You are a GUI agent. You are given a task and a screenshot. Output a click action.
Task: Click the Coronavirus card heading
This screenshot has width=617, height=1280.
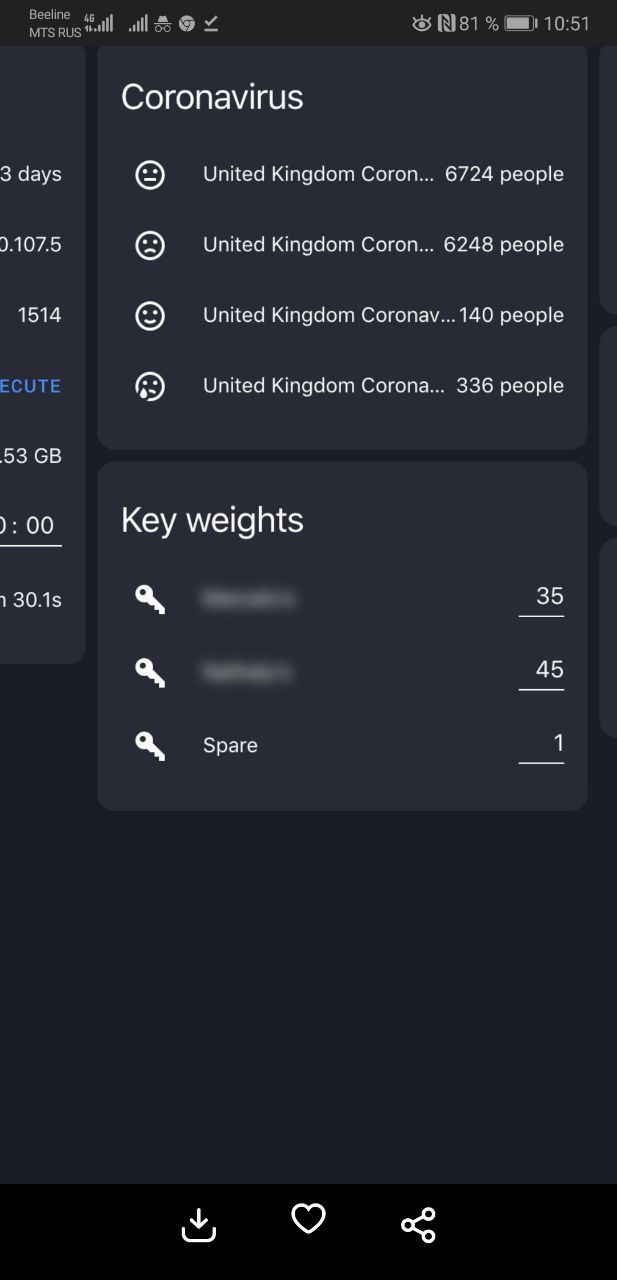212,97
